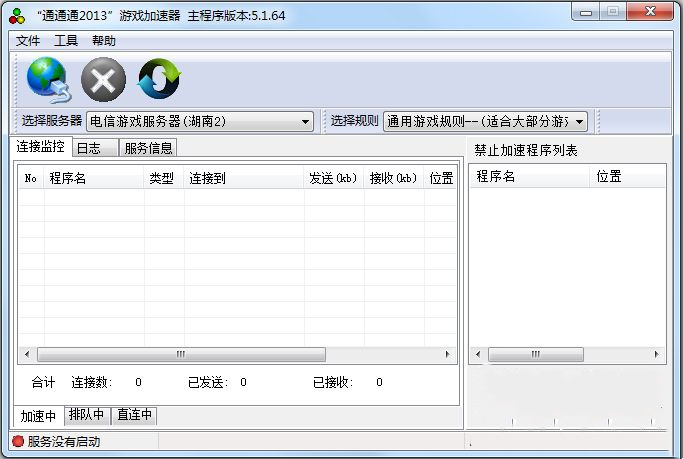
Task: Select the 排队中 bottom tab
Action: [x=88, y=415]
